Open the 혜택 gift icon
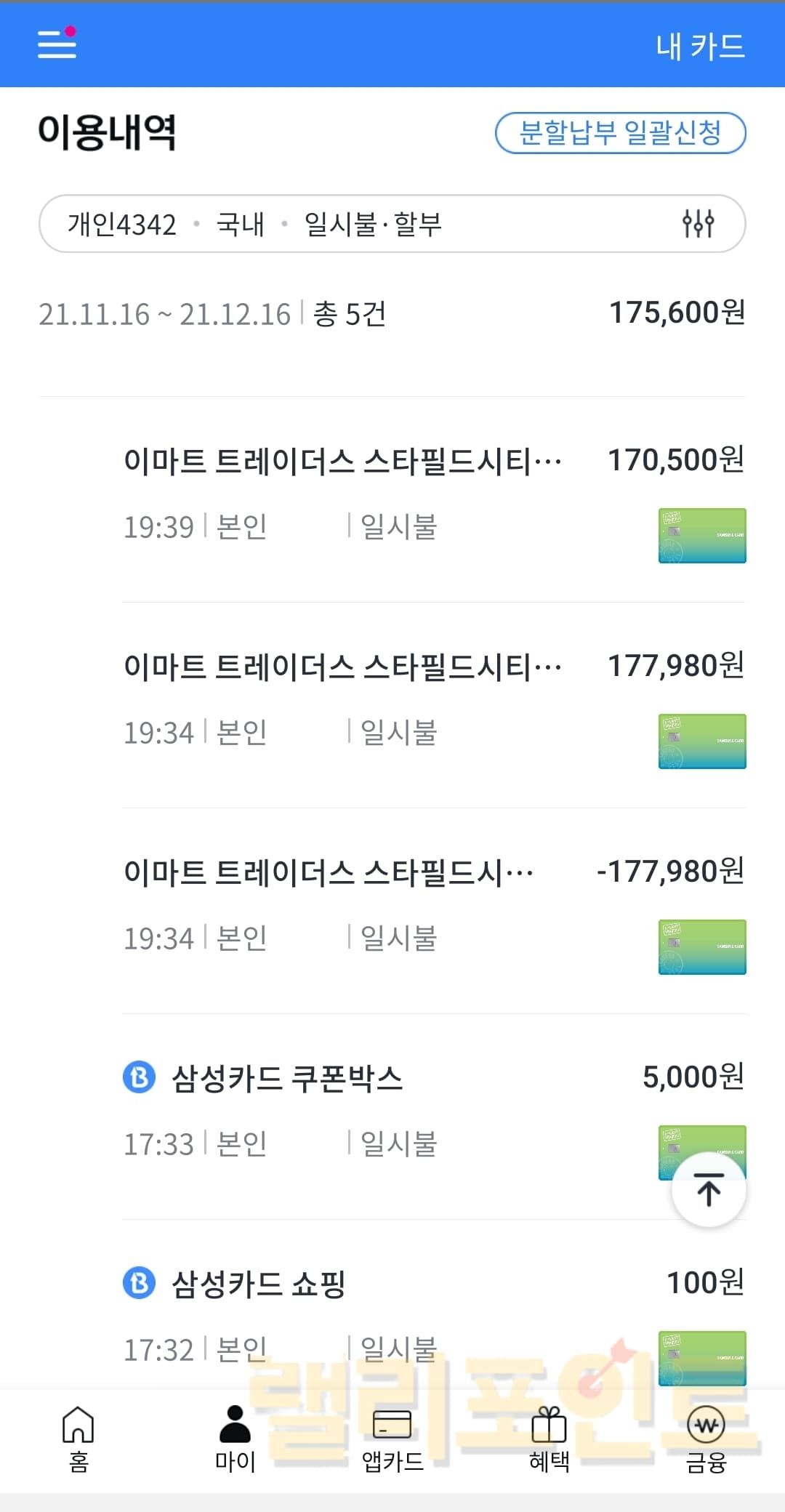 549,1425
